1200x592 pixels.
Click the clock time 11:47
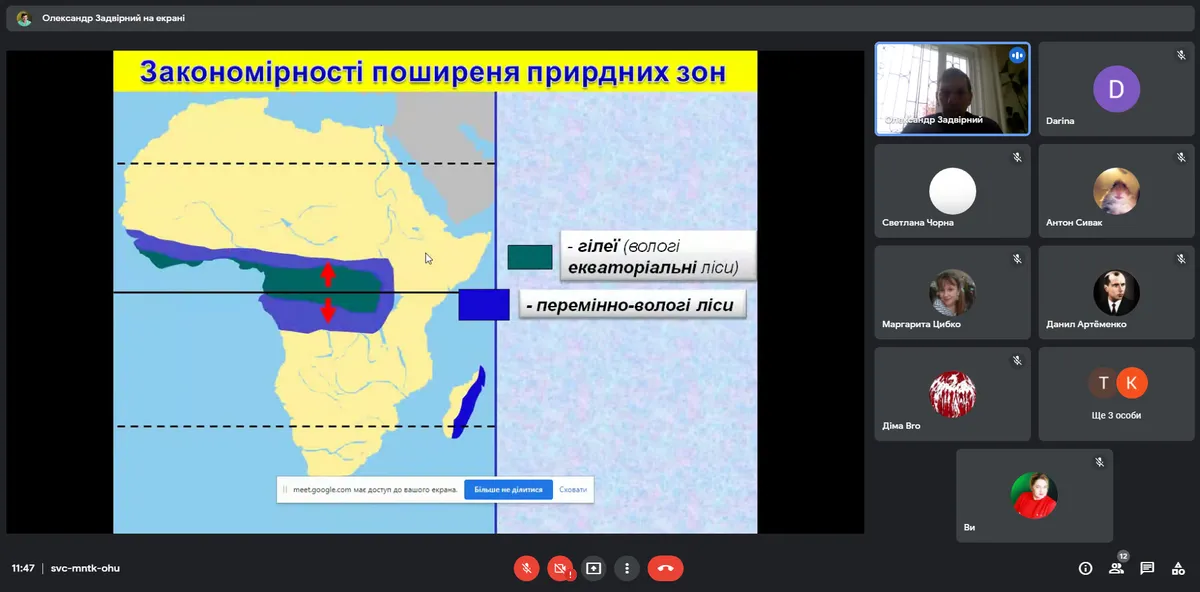coord(23,568)
